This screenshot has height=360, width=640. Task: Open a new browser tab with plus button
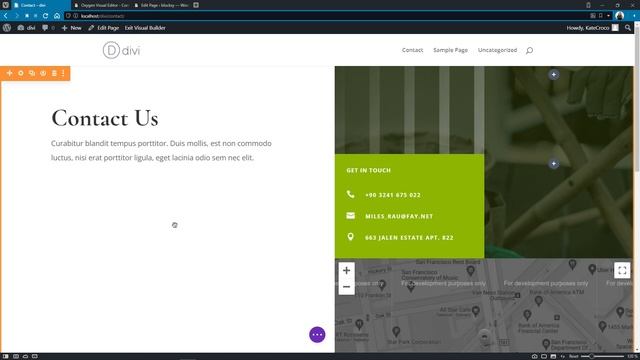coord(196,5)
